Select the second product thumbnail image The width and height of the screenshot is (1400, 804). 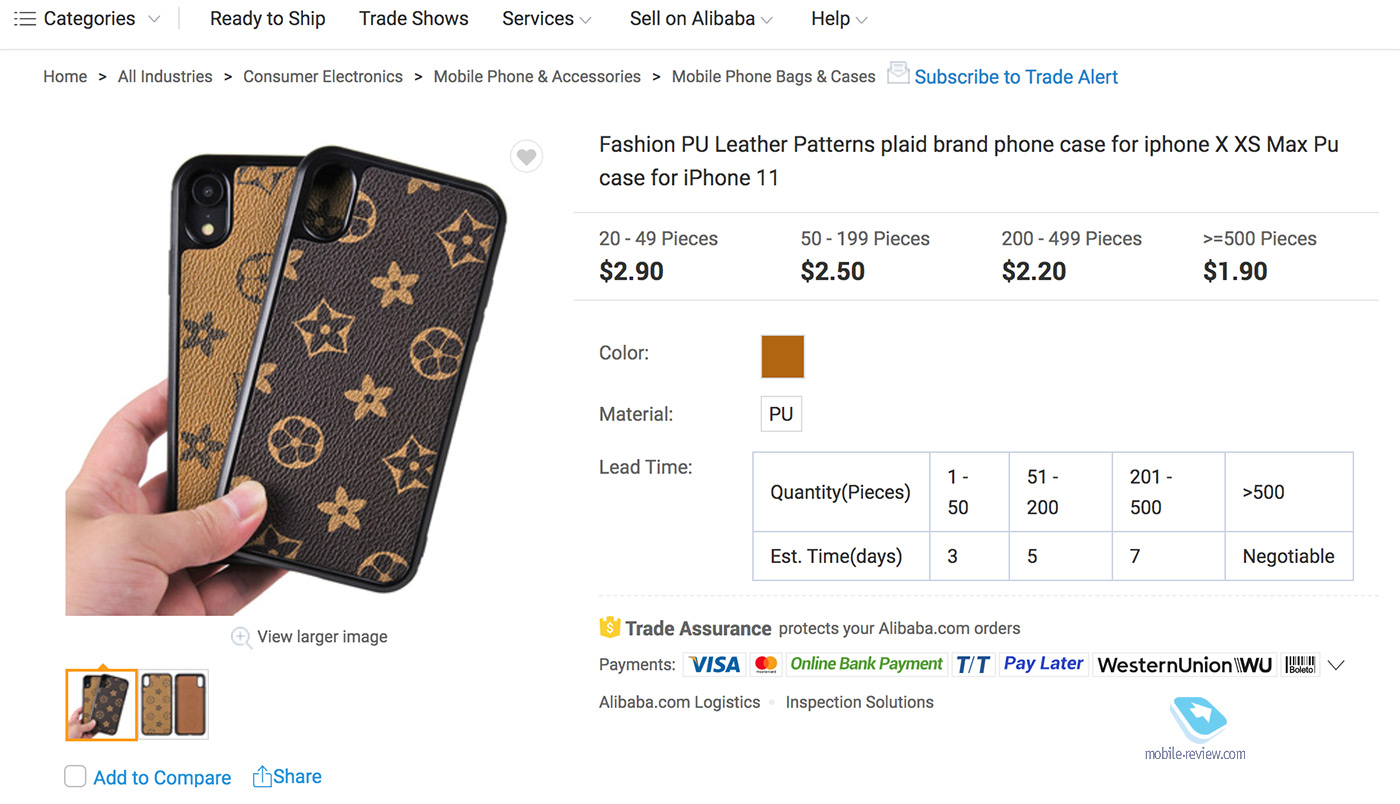tap(173, 705)
